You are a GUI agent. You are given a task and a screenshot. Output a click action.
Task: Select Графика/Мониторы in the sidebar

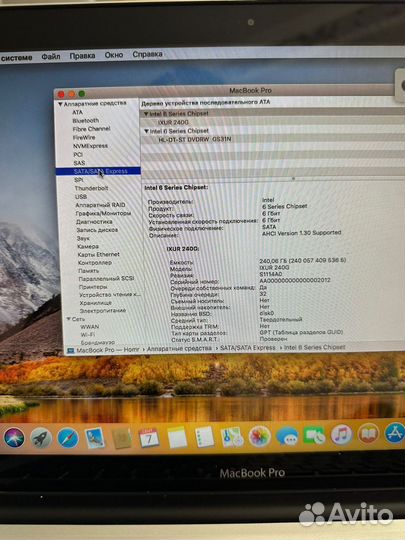pos(103,214)
